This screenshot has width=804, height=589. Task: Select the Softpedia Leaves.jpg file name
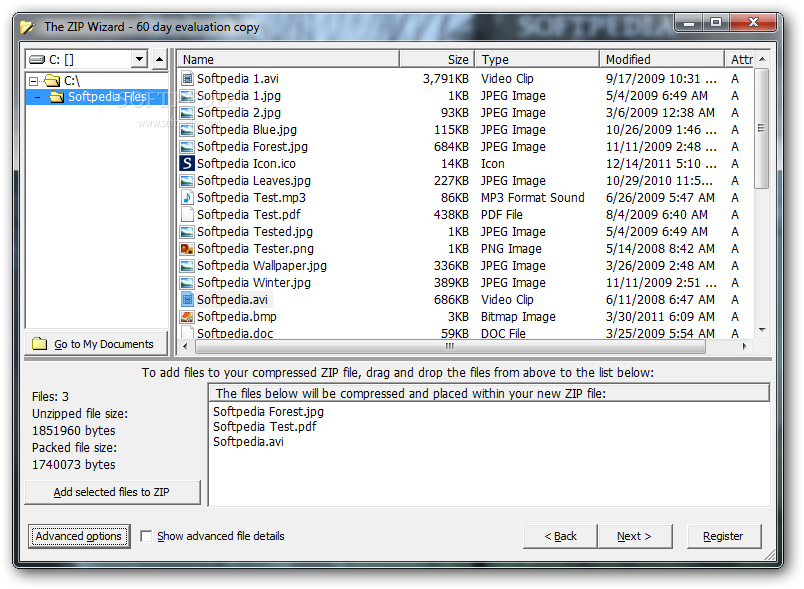(254, 181)
